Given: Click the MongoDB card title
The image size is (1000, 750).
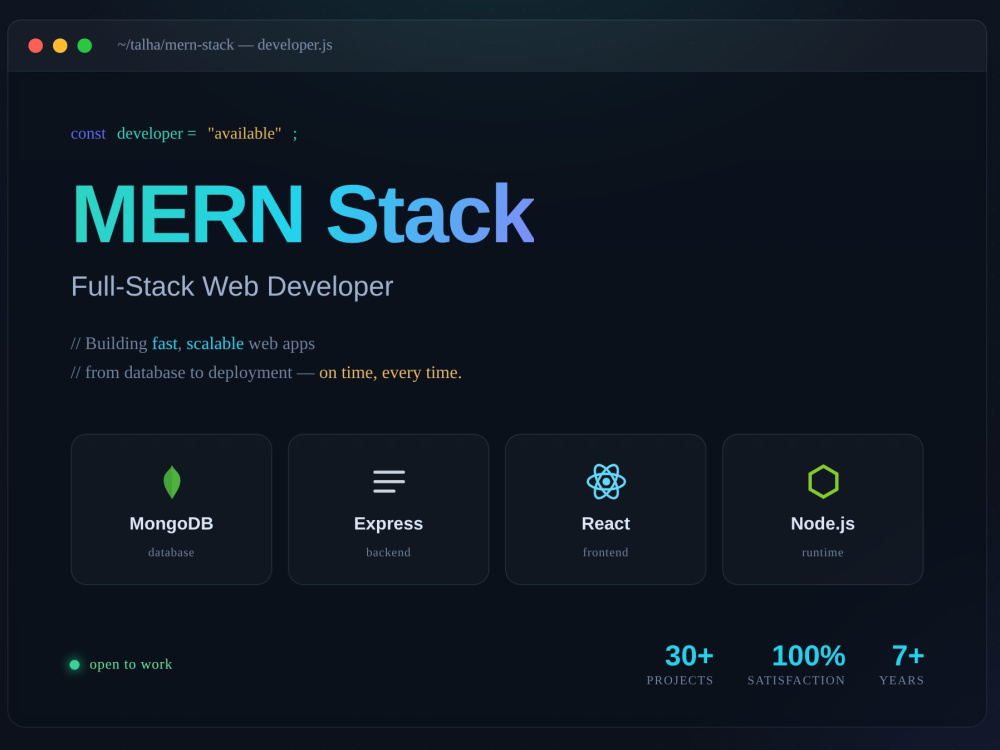Looking at the screenshot, I should pos(172,524).
